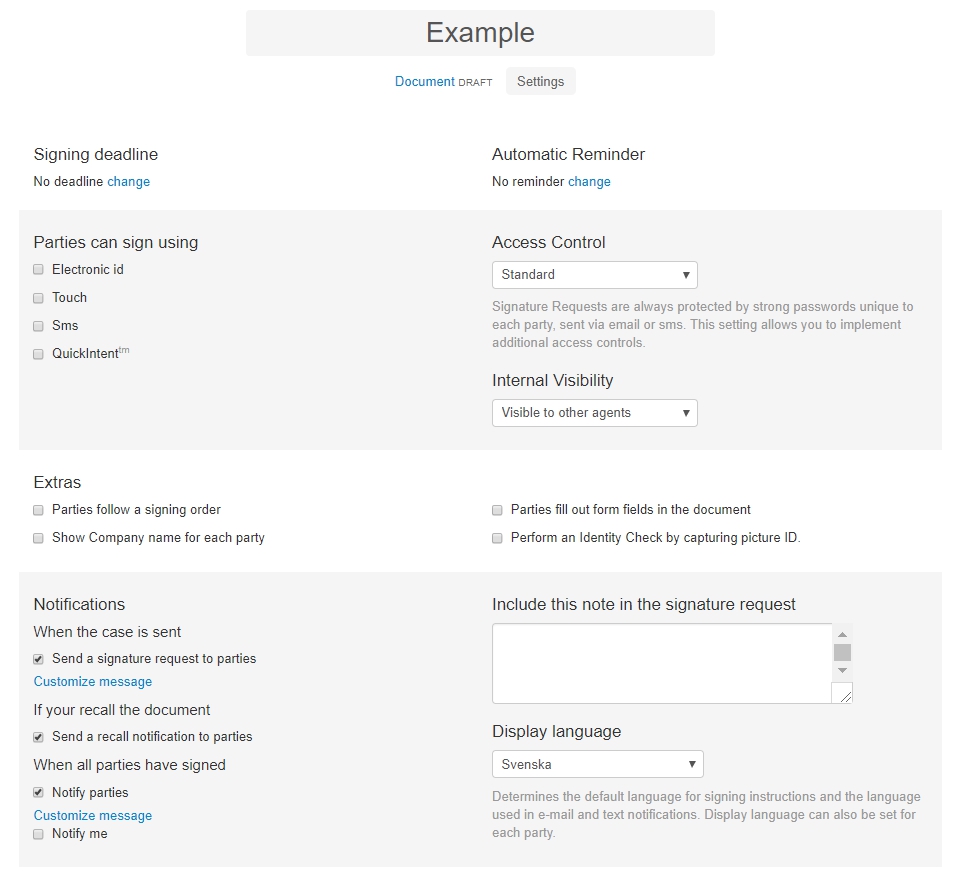Click the resize grip of the note textarea
Viewport: 971px width, 885px height.
(x=843, y=694)
